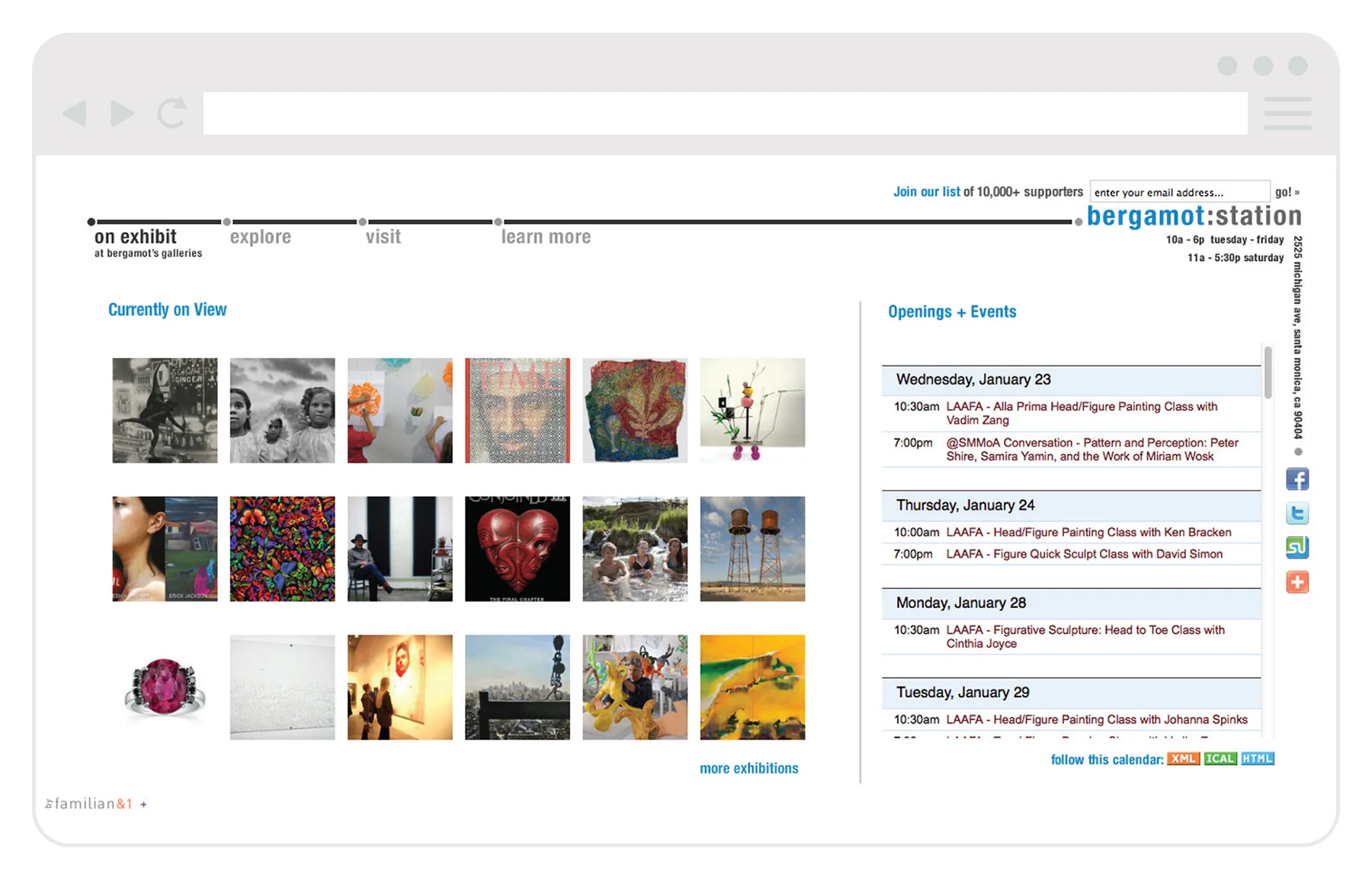The width and height of the screenshot is (1372, 880).
Task: Open the white textured panel thumbnail
Action: 282,687
